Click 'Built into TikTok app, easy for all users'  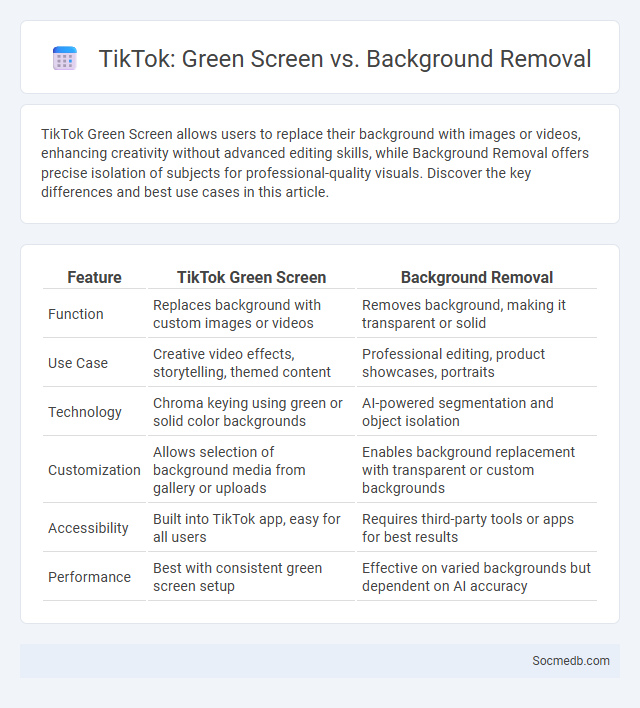pyautogui.click(x=247, y=528)
